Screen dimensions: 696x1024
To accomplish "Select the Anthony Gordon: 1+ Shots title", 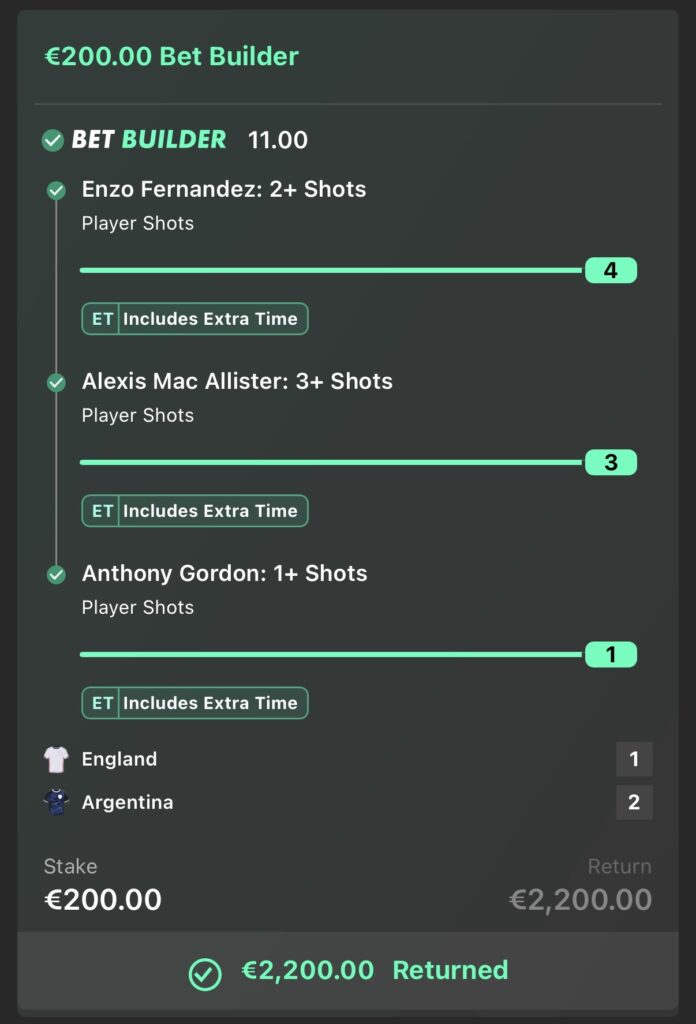I will coord(225,573).
